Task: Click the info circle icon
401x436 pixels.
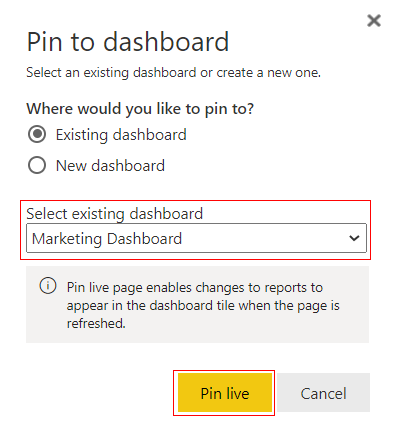Action: click(x=48, y=286)
